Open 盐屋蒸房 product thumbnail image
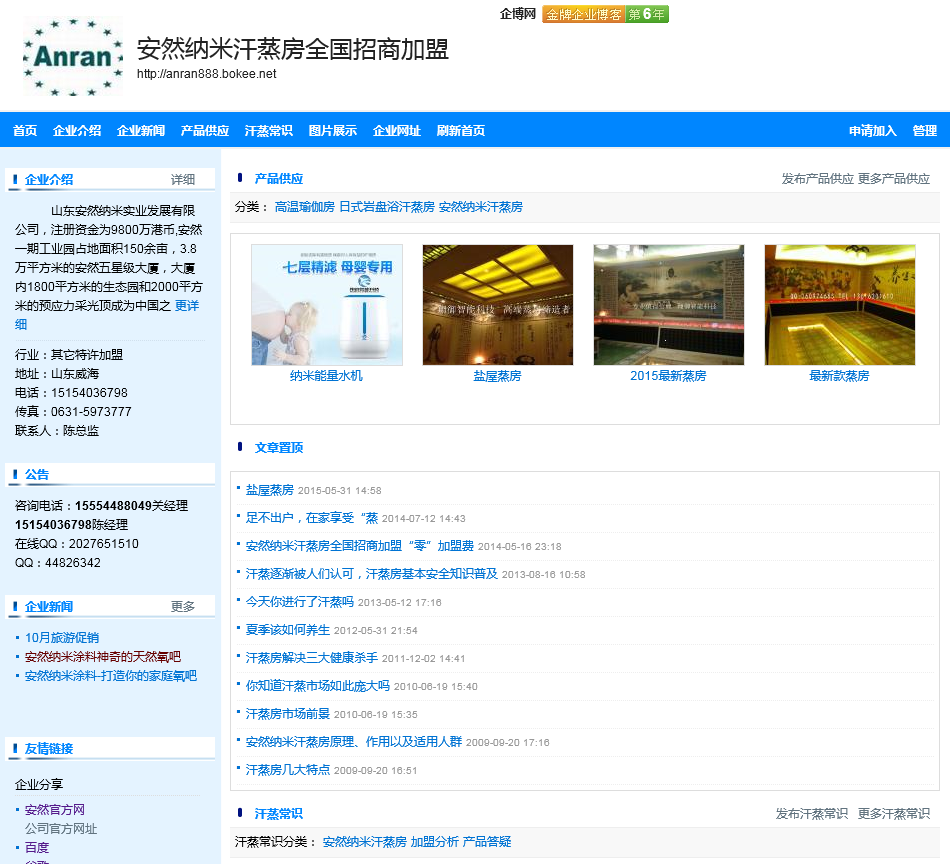 click(497, 305)
